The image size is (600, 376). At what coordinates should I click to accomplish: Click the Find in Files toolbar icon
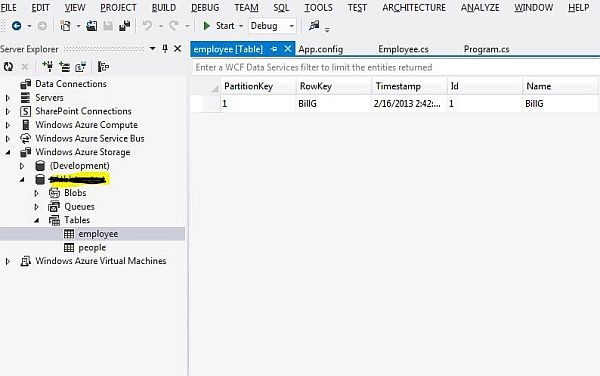pos(314,26)
